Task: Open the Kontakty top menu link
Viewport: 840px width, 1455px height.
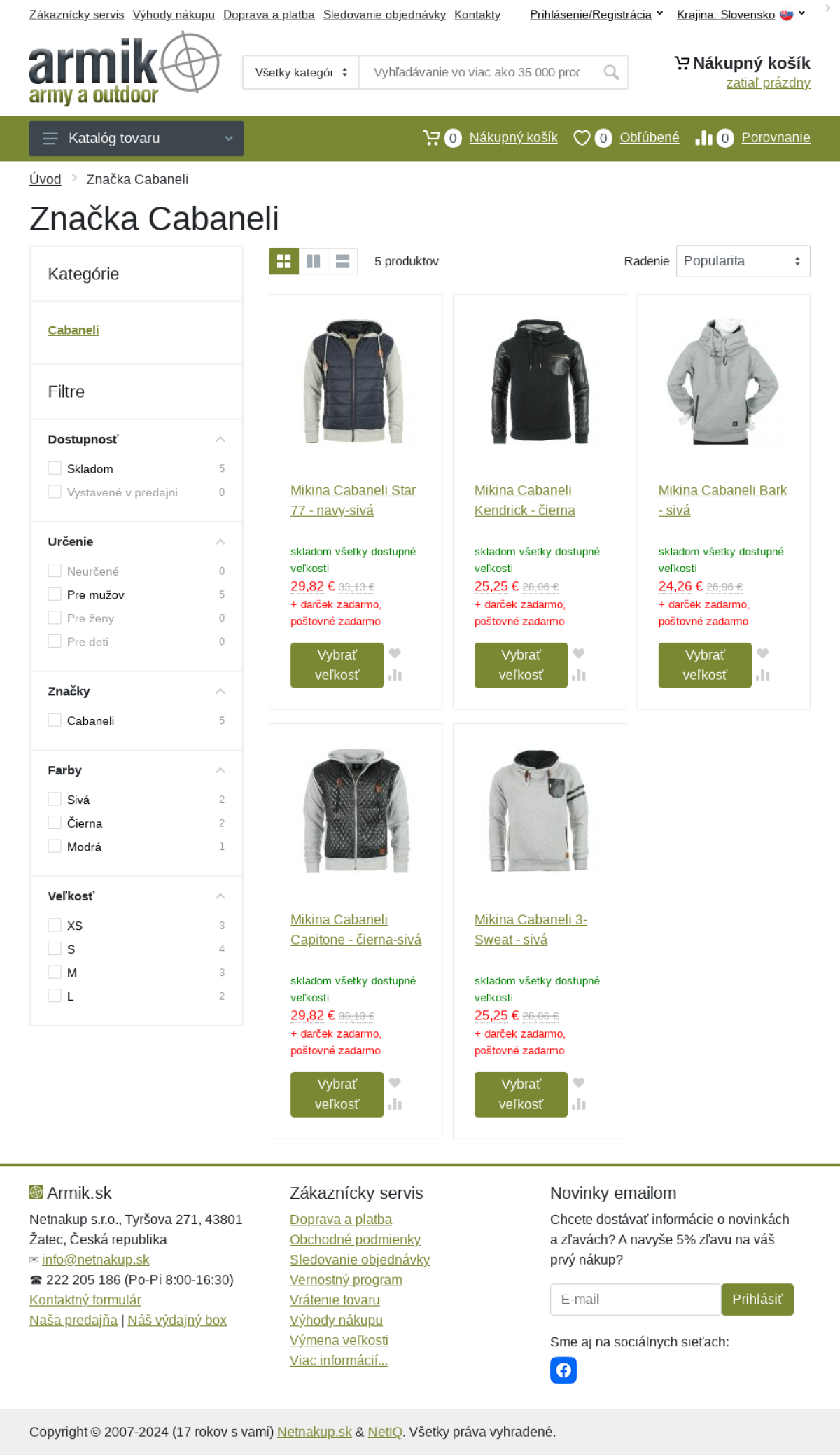Action: [477, 15]
